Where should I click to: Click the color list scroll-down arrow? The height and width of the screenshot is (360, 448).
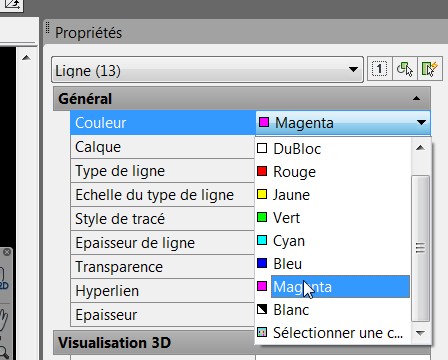pyautogui.click(x=420, y=333)
